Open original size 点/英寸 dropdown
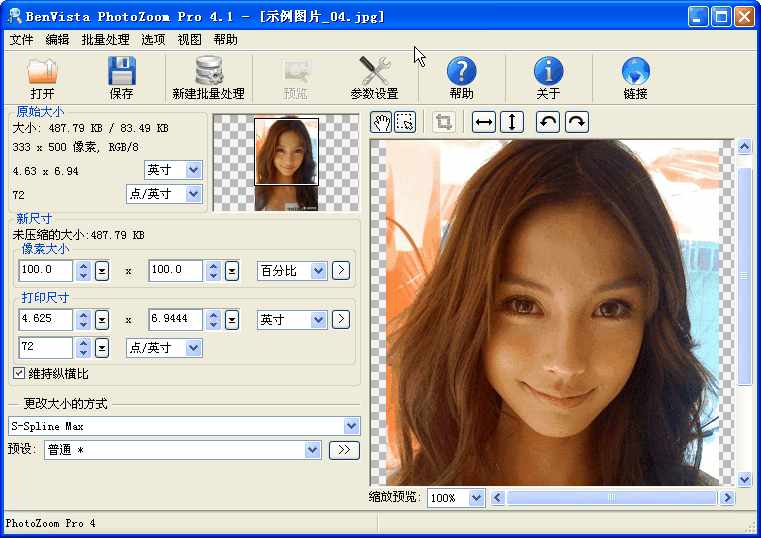This screenshot has width=761, height=538. coord(164,194)
